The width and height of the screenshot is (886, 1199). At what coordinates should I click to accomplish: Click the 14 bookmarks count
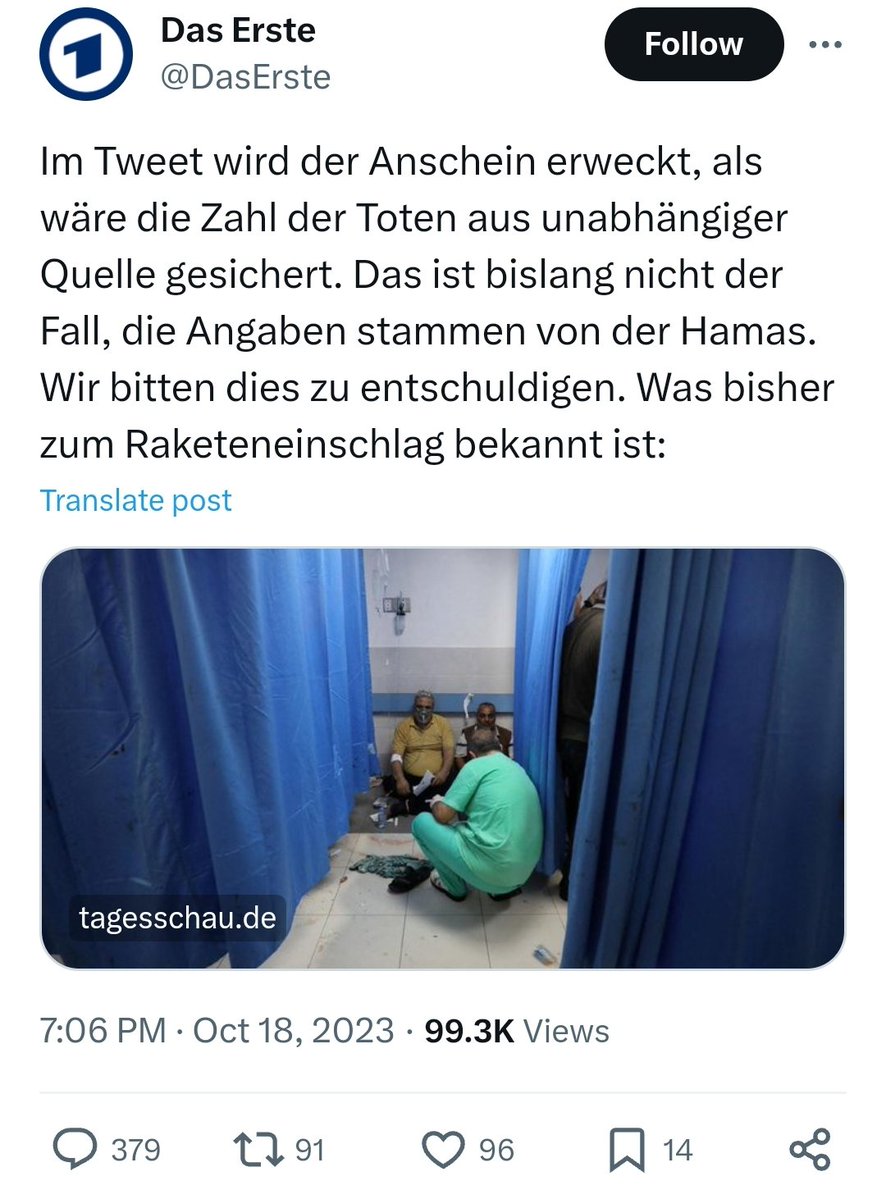click(x=677, y=1150)
